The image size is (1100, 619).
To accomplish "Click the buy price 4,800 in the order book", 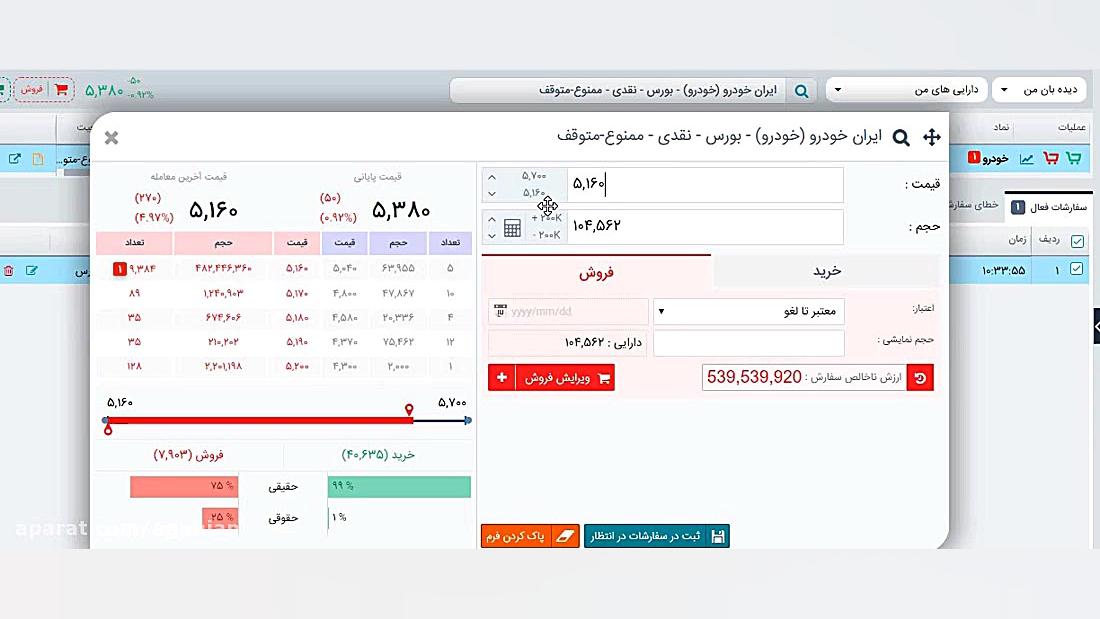I will tap(344, 293).
